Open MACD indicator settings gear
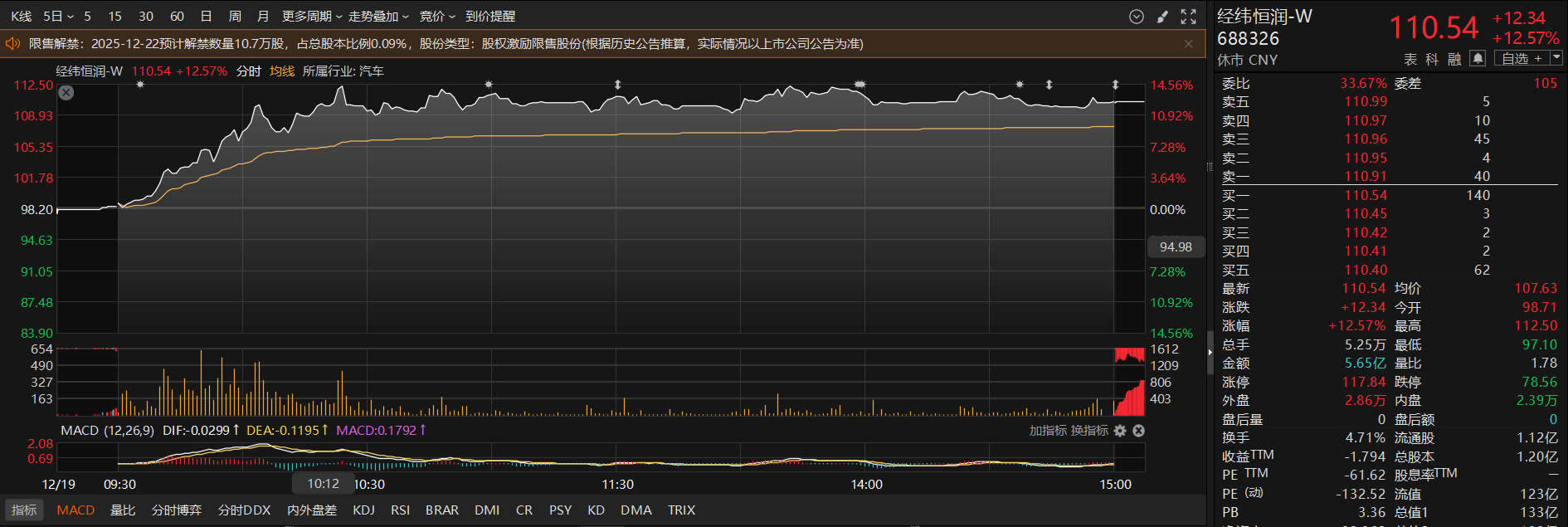The height and width of the screenshot is (527, 1568). click(1120, 431)
